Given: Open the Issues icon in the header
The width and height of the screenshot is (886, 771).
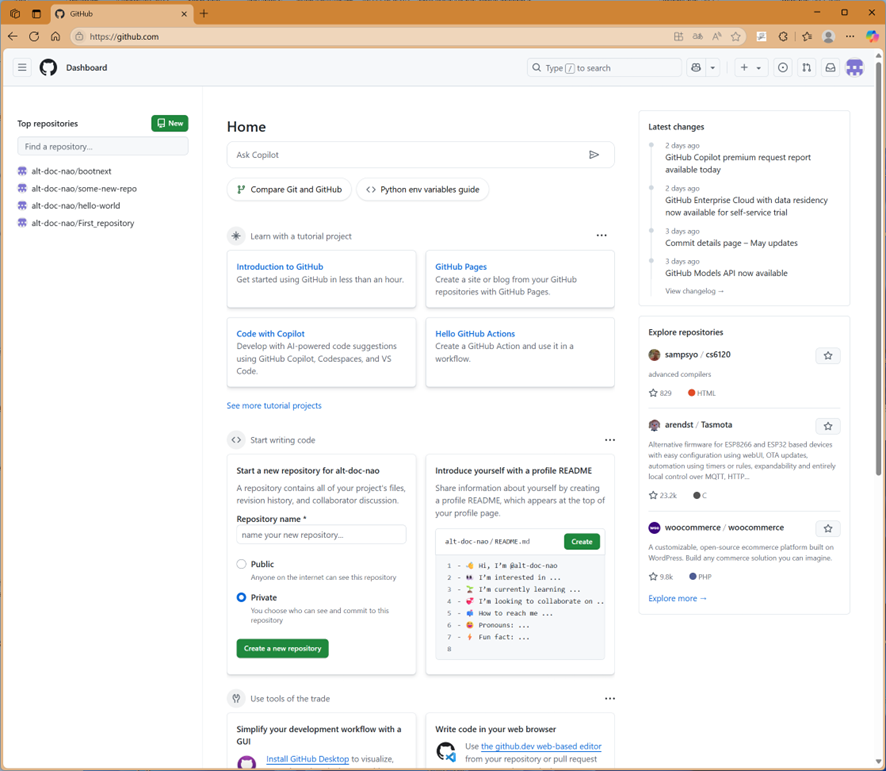Looking at the screenshot, I should [x=783, y=68].
